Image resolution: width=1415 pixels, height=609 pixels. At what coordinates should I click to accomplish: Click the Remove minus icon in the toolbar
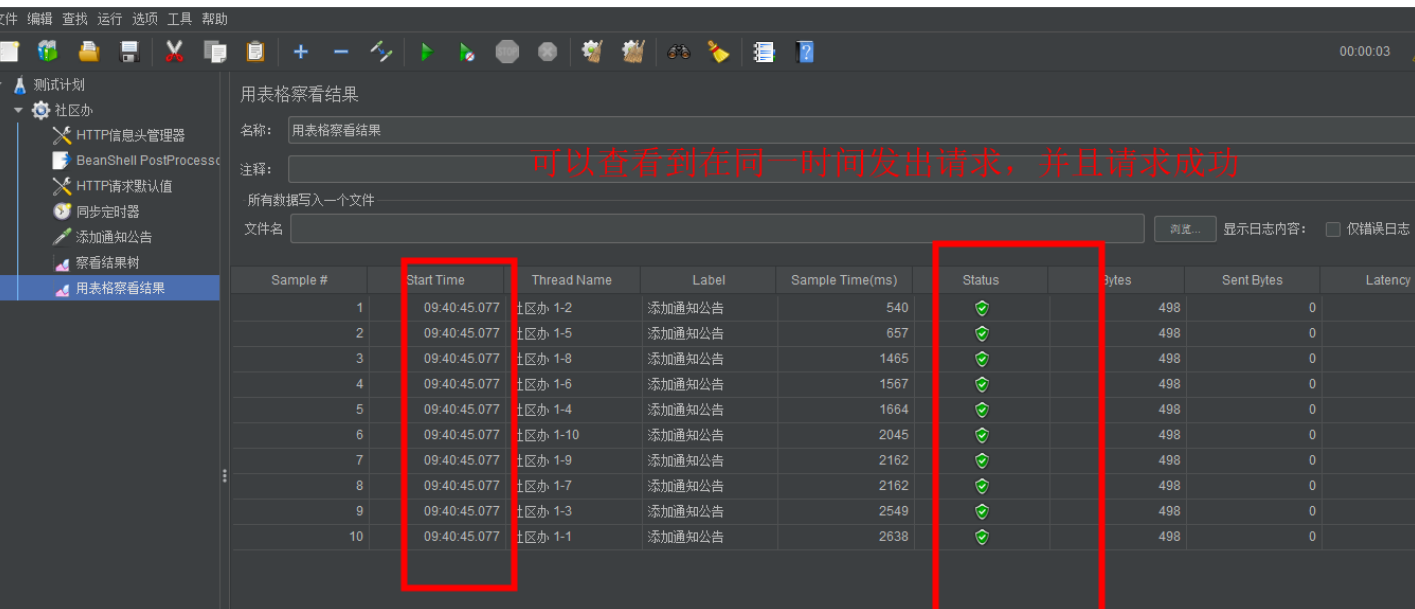click(341, 51)
